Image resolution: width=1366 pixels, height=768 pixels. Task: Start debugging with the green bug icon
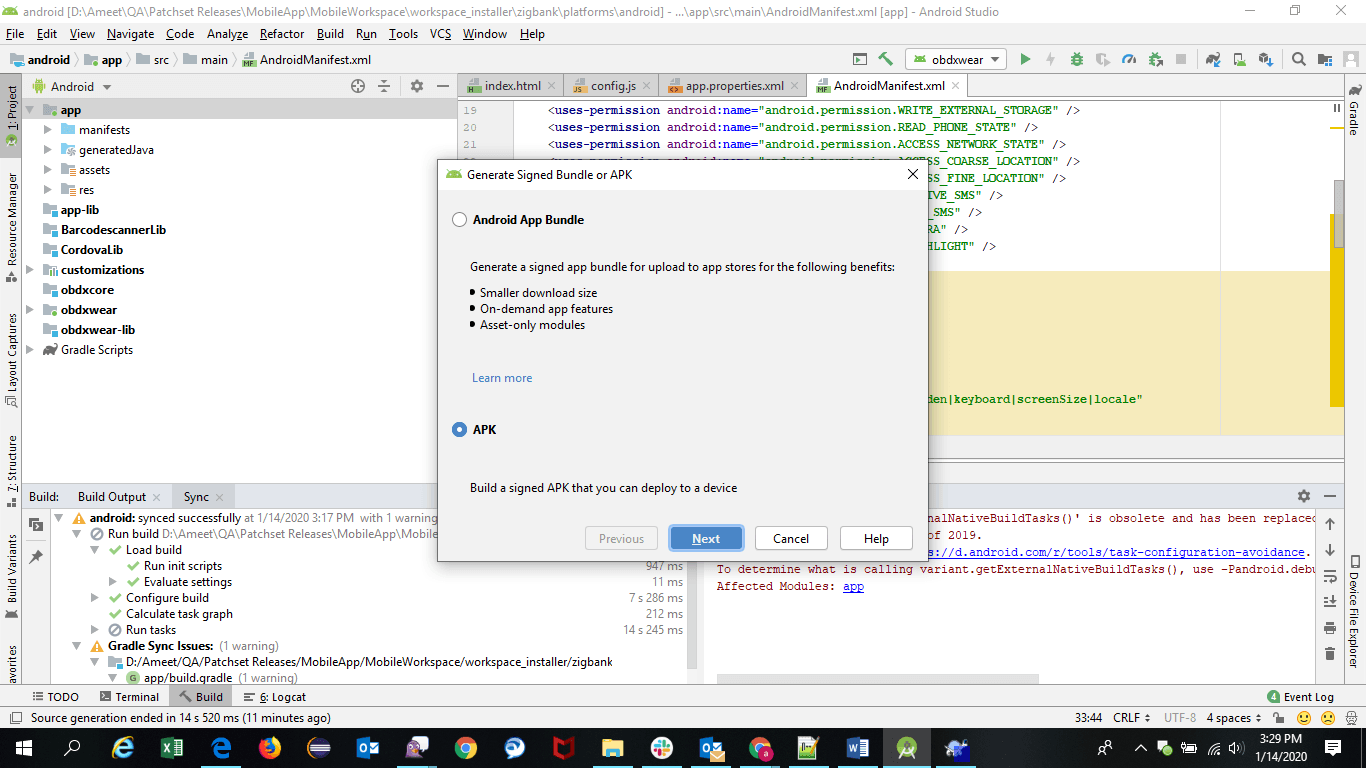pyautogui.click(x=1077, y=59)
